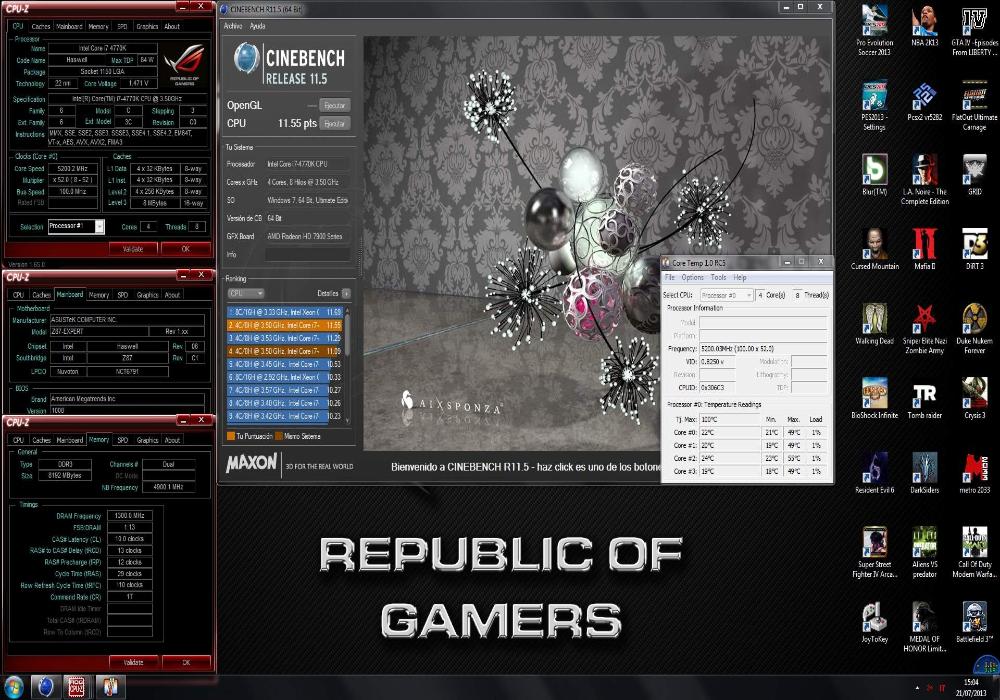Select GTA IV Episodes From Liberty icon

tap(974, 31)
